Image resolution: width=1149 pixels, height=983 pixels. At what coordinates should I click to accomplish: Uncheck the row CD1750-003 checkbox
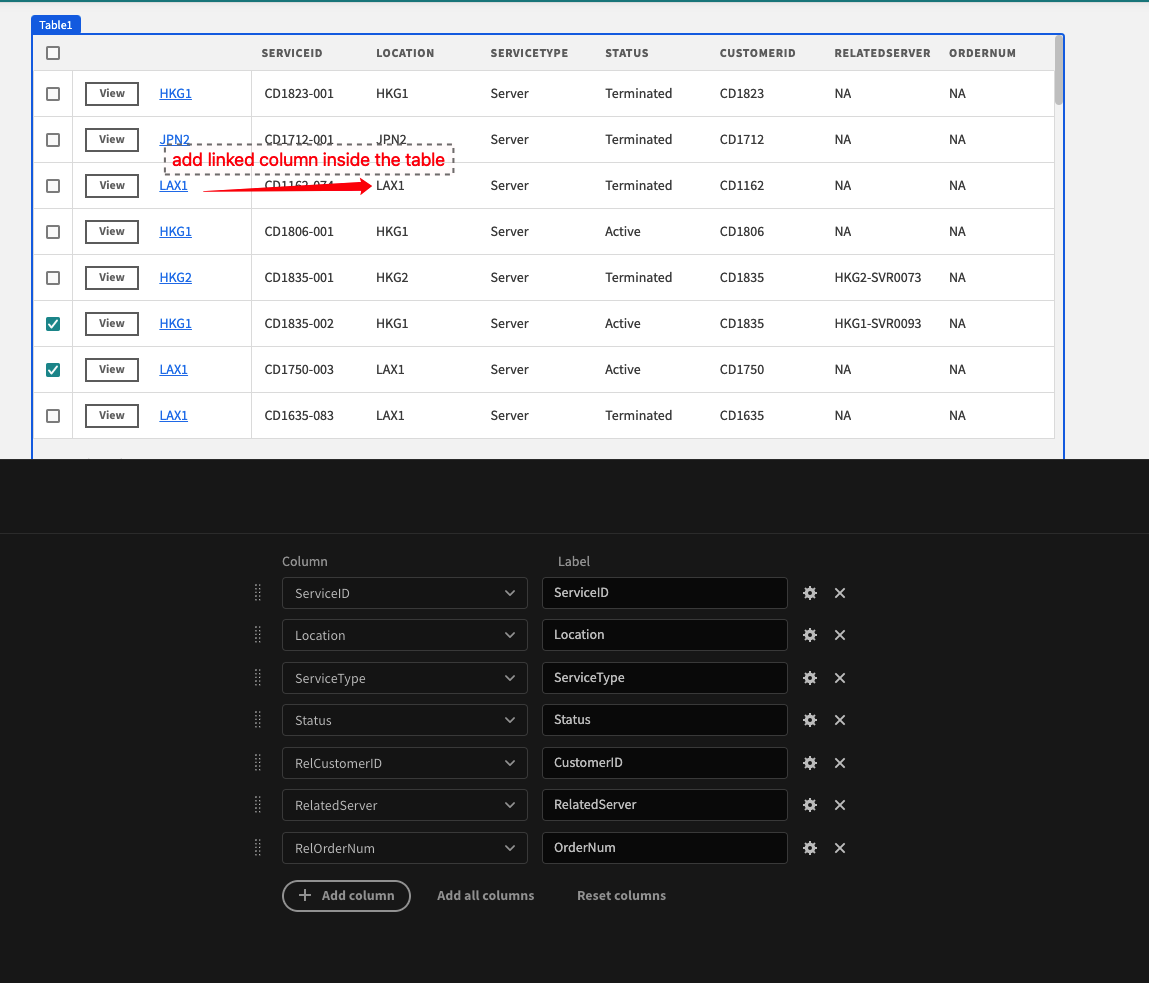coord(53,370)
